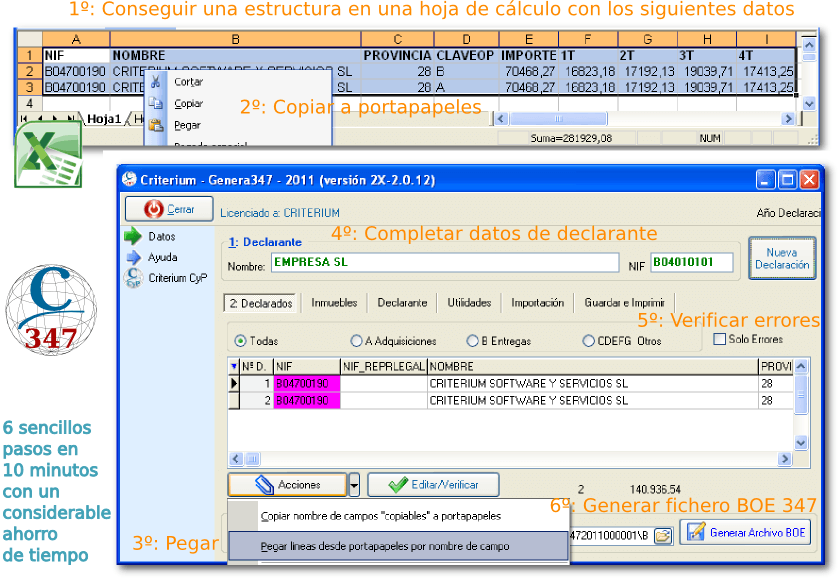Choose Pegar in Excel context menu
Image resolution: width=838 pixels, height=578 pixels.
(x=187, y=126)
